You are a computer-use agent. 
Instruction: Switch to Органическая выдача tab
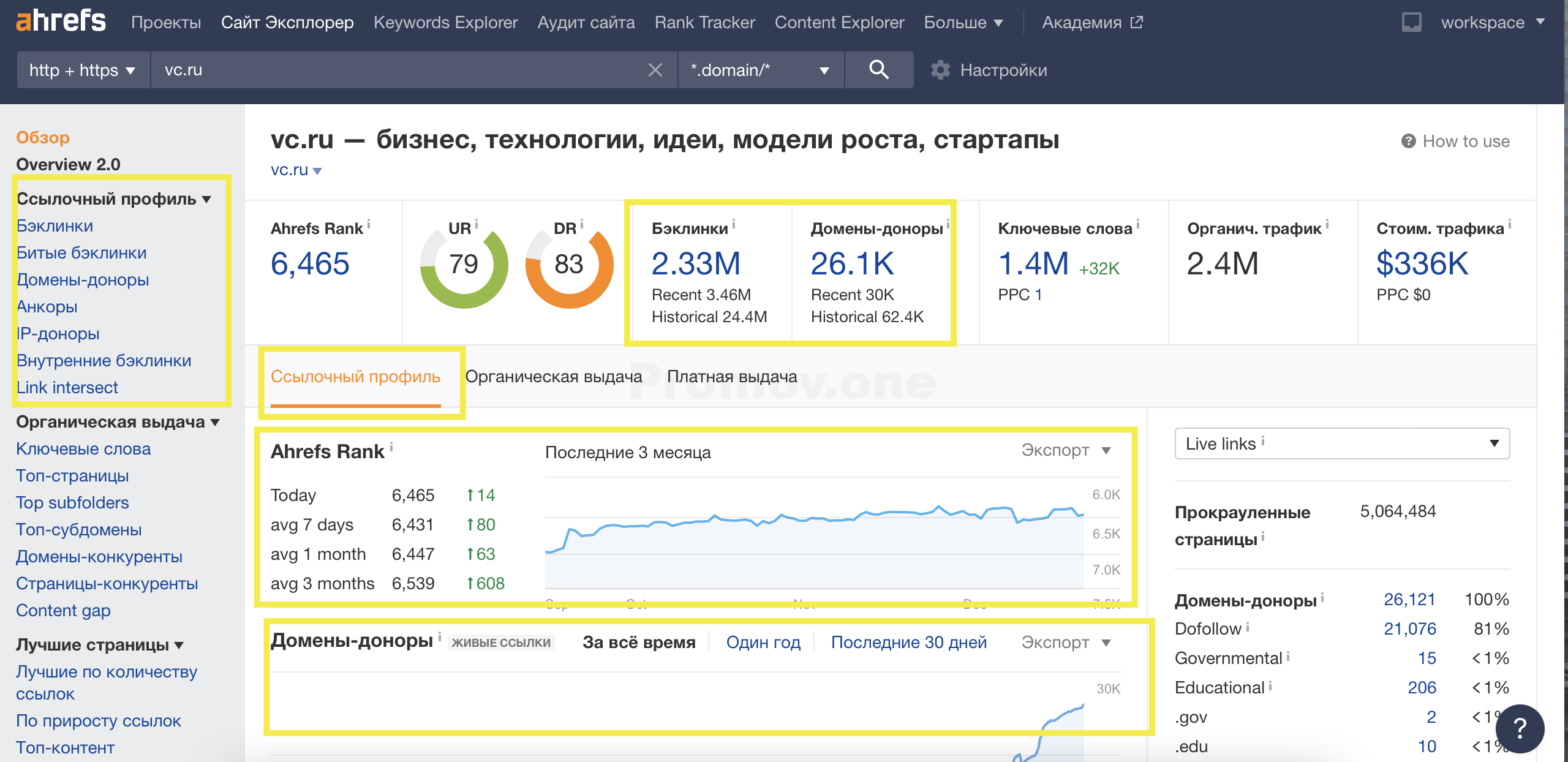tap(553, 376)
